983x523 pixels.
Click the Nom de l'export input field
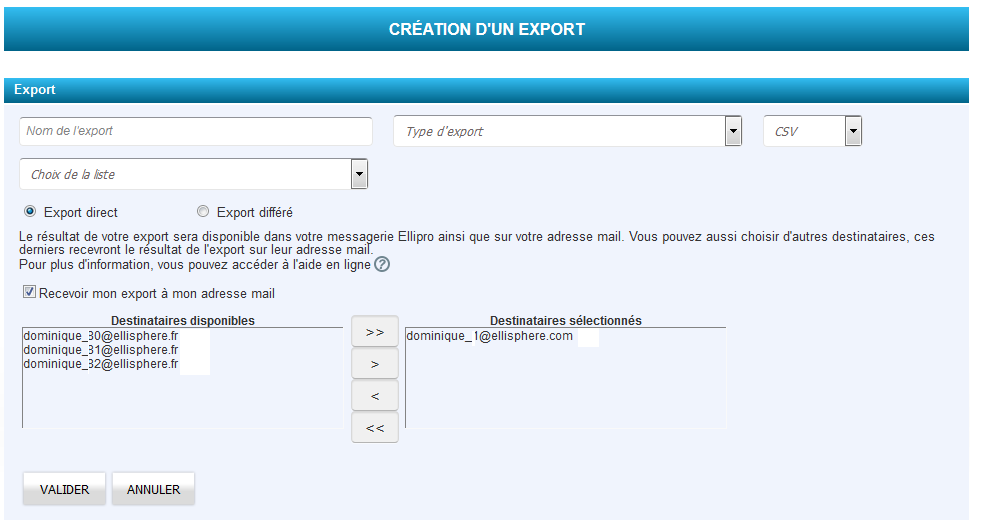click(x=195, y=131)
